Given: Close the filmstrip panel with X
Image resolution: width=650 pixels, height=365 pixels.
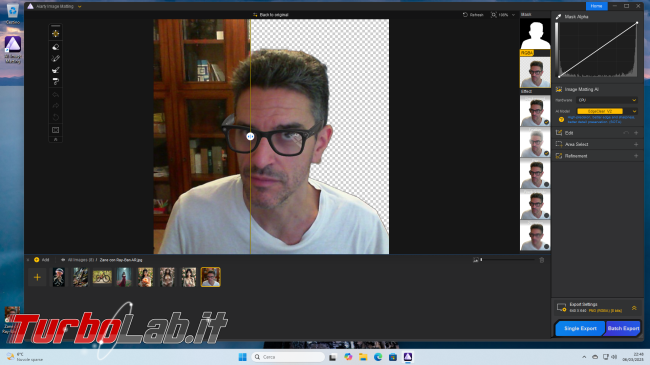Looking at the screenshot, I should (28, 260).
